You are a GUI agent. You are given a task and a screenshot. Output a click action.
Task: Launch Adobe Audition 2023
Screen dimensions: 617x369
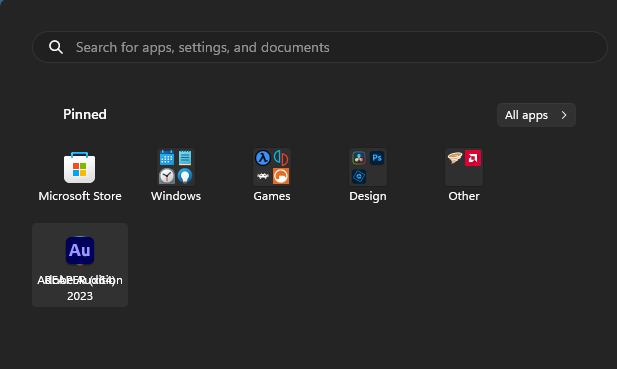point(80,265)
